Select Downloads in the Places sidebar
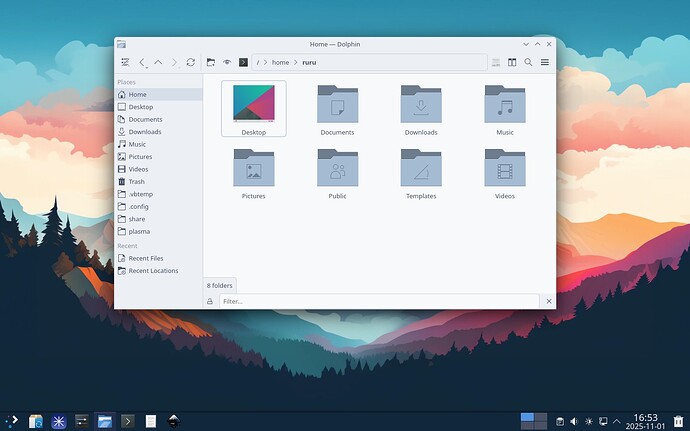The image size is (690, 431). (x=144, y=132)
